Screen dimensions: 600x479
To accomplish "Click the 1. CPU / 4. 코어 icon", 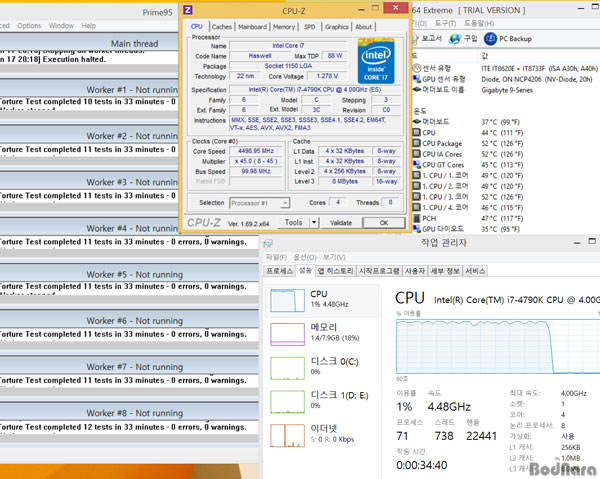I will pyautogui.click(x=417, y=207).
